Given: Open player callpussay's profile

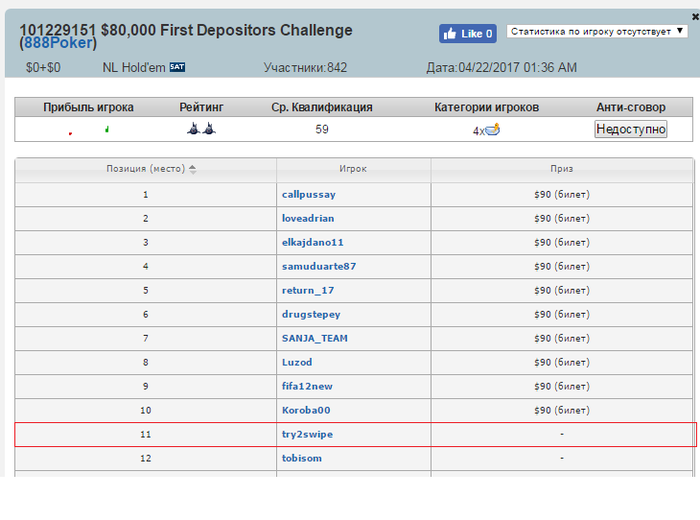Looking at the screenshot, I should (309, 194).
